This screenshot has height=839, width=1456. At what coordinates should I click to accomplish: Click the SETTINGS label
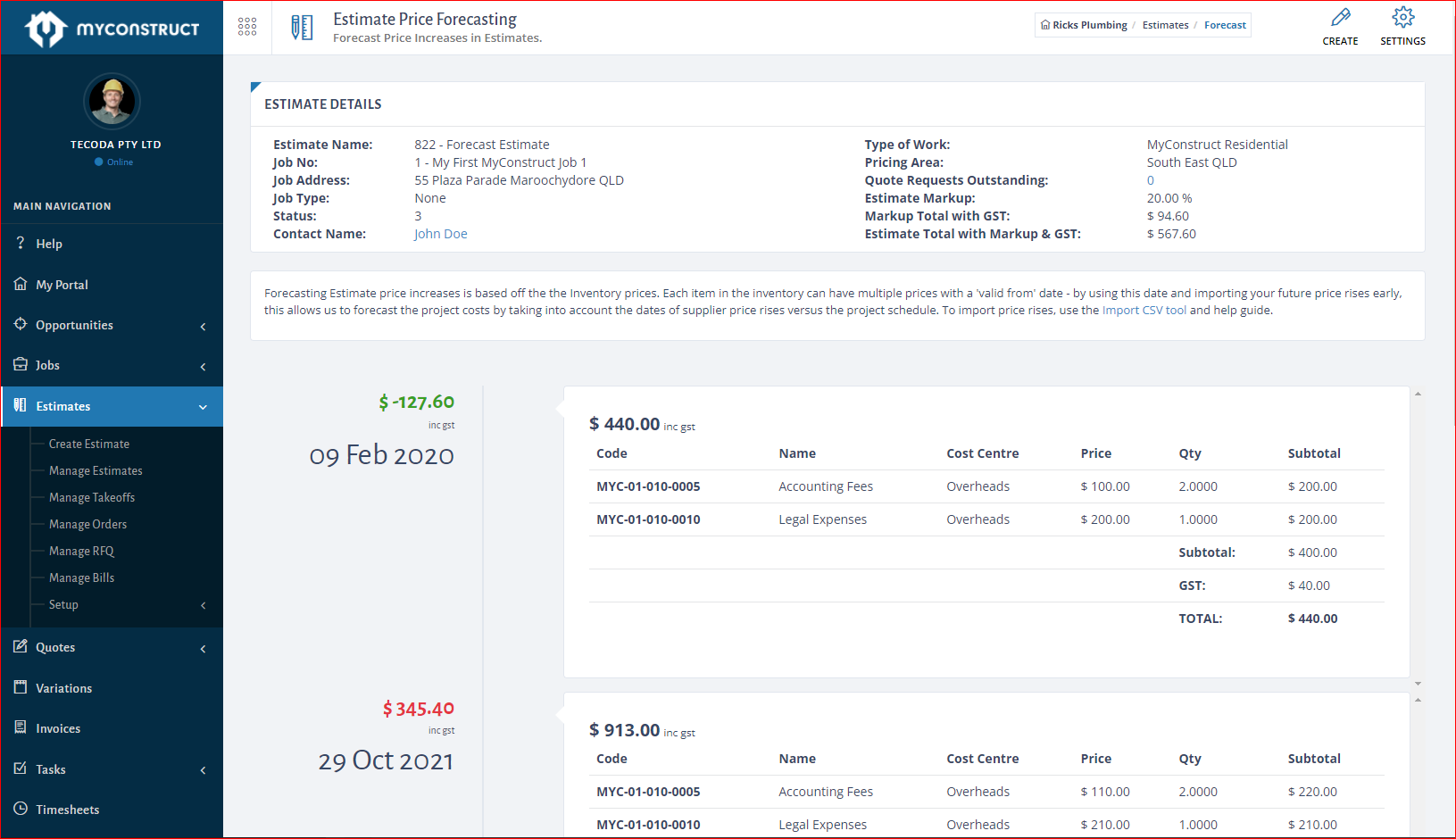tap(1402, 41)
